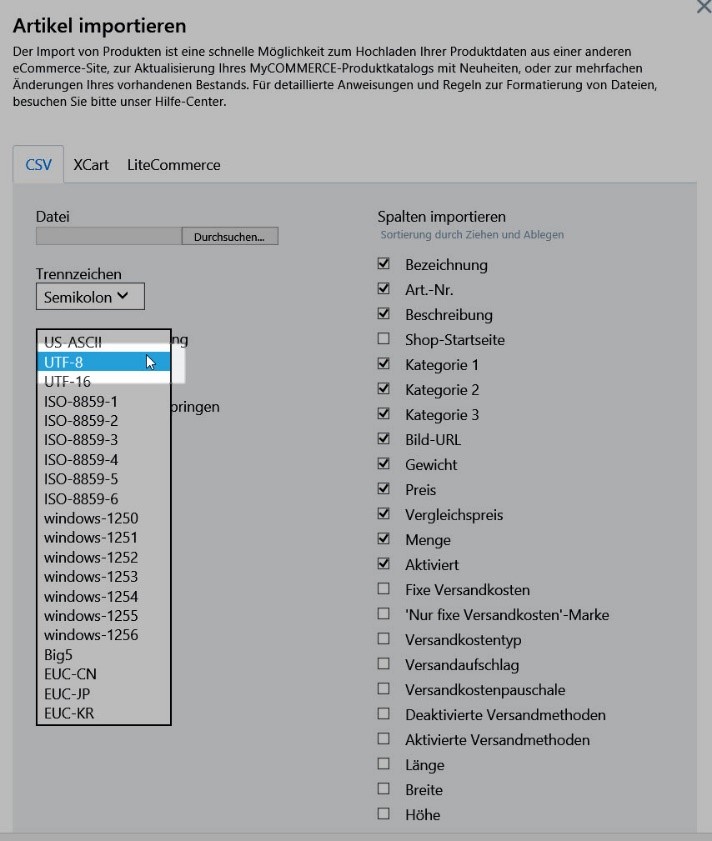This screenshot has width=712, height=841.
Task: Select EUC-KR encoding option
Action: pos(104,713)
